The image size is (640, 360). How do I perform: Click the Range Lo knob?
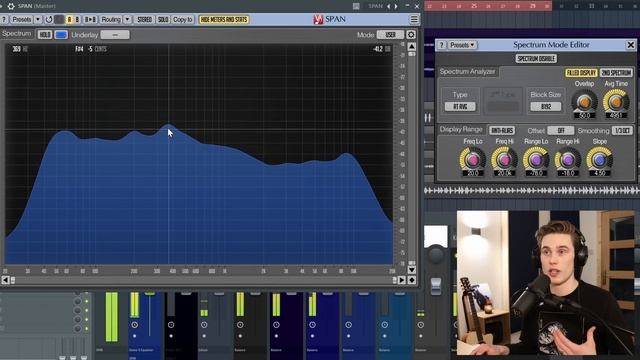coord(536,160)
